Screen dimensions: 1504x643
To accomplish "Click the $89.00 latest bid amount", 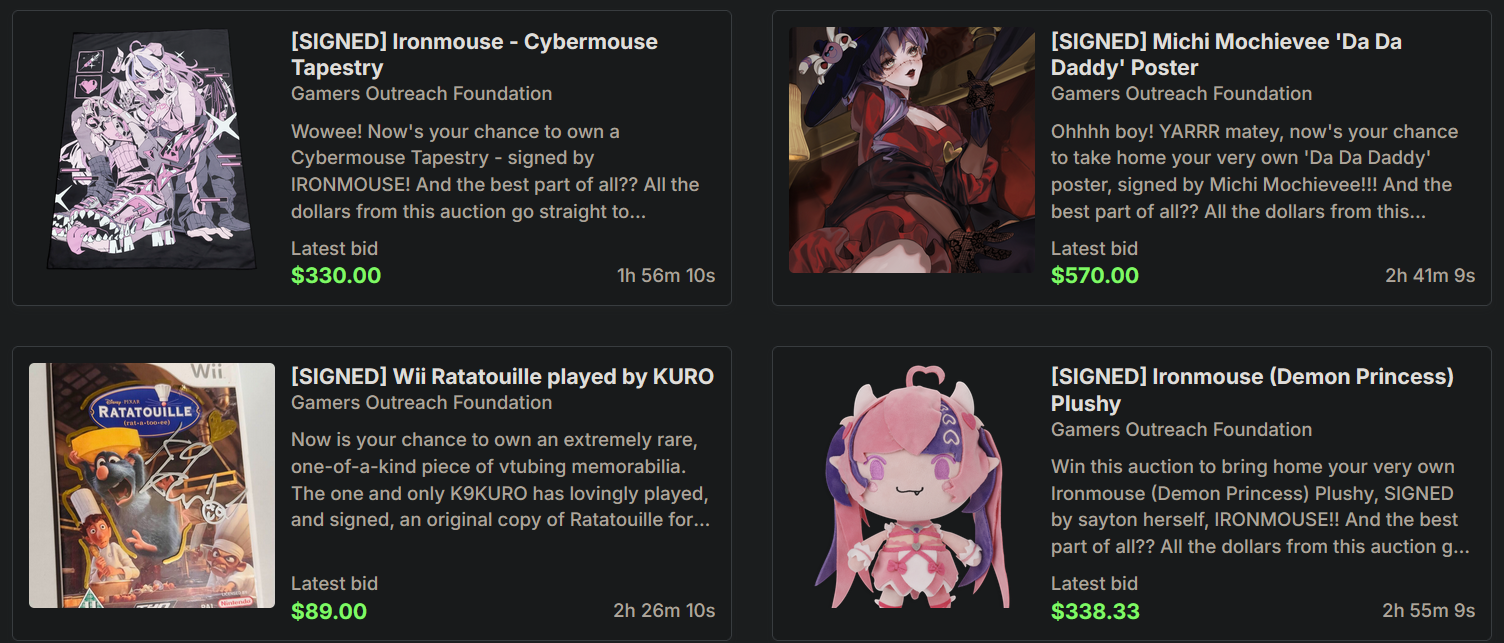I will point(329,610).
